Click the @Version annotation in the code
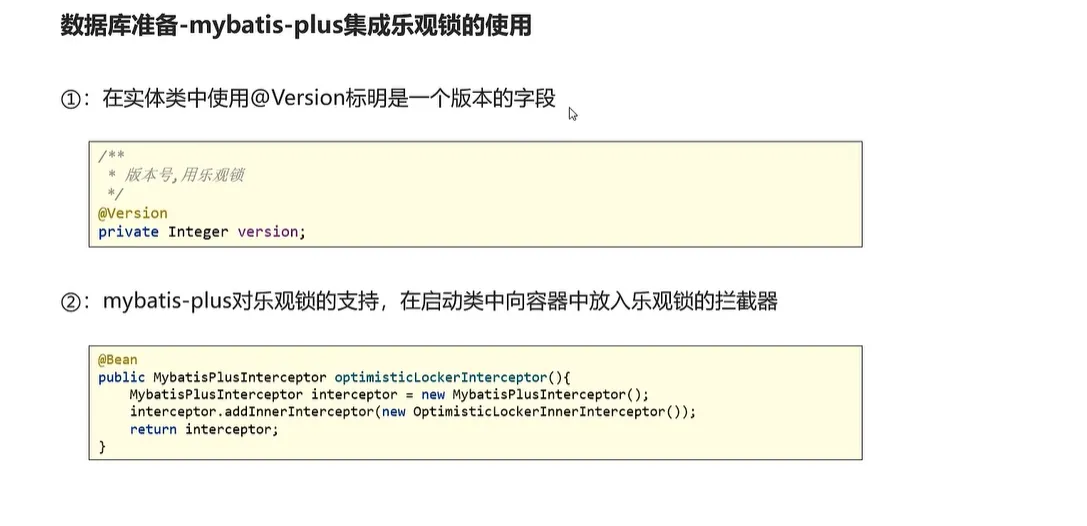 coord(132,213)
